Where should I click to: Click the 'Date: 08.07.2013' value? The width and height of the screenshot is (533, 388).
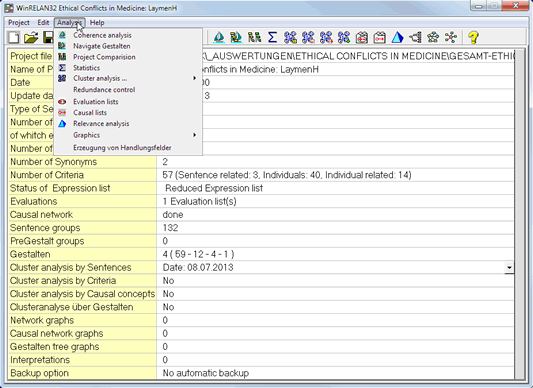pos(198,268)
